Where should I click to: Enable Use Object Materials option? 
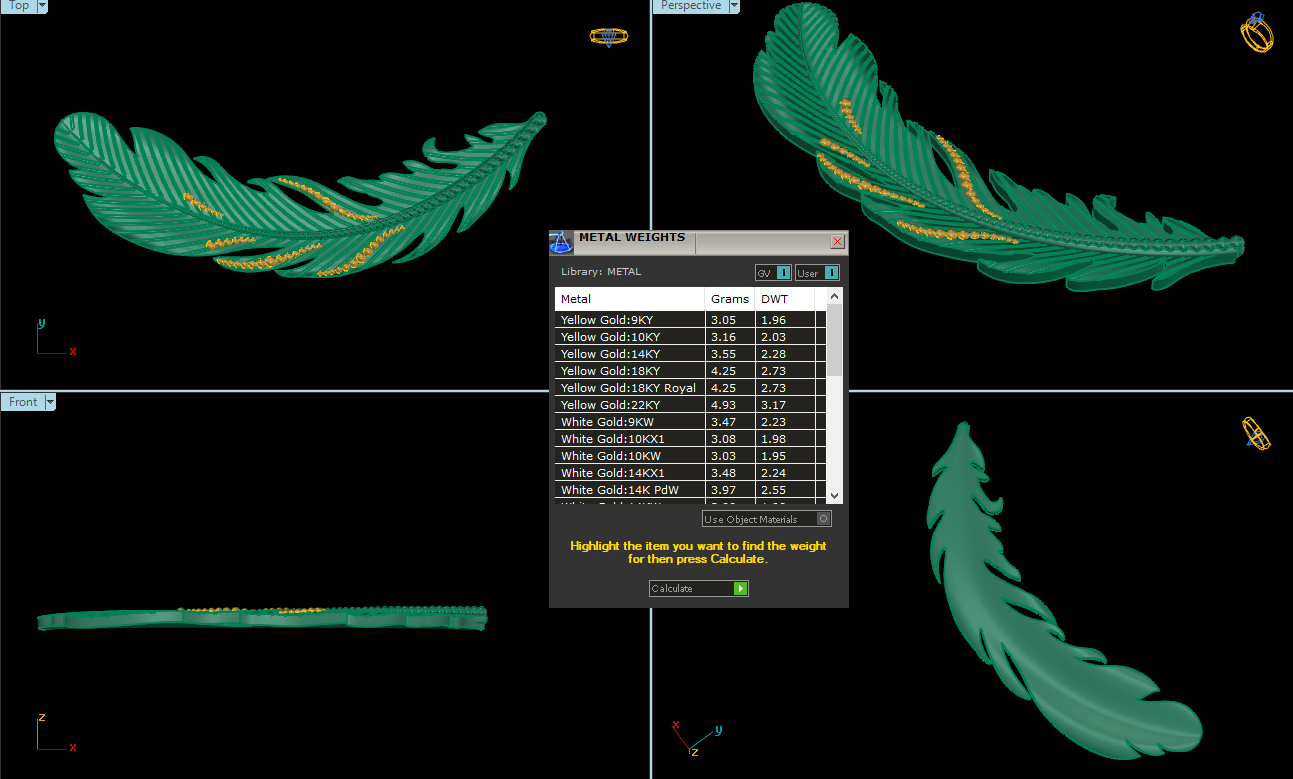pyautogui.click(x=823, y=519)
